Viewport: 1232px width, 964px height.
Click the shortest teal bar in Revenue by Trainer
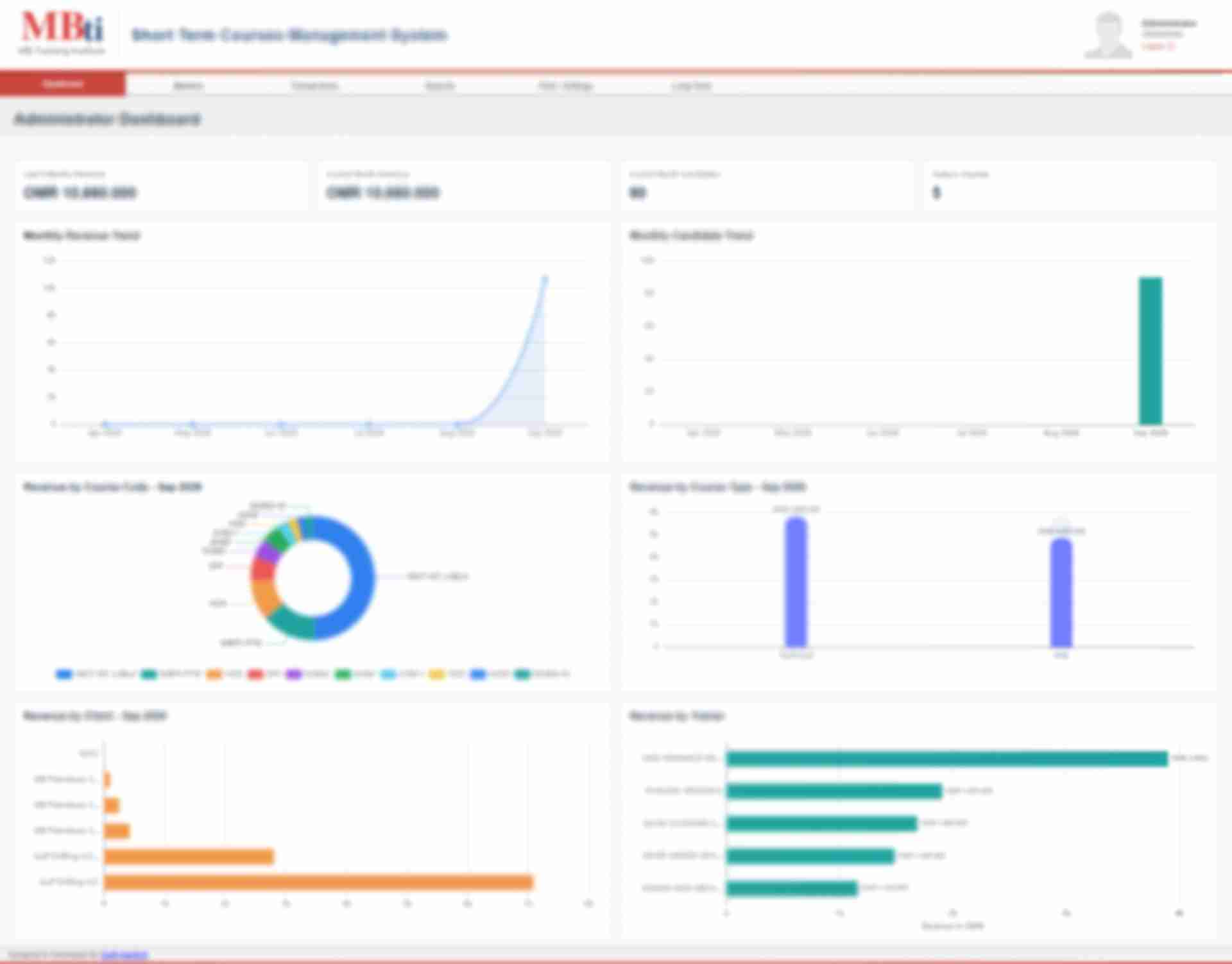pos(792,888)
